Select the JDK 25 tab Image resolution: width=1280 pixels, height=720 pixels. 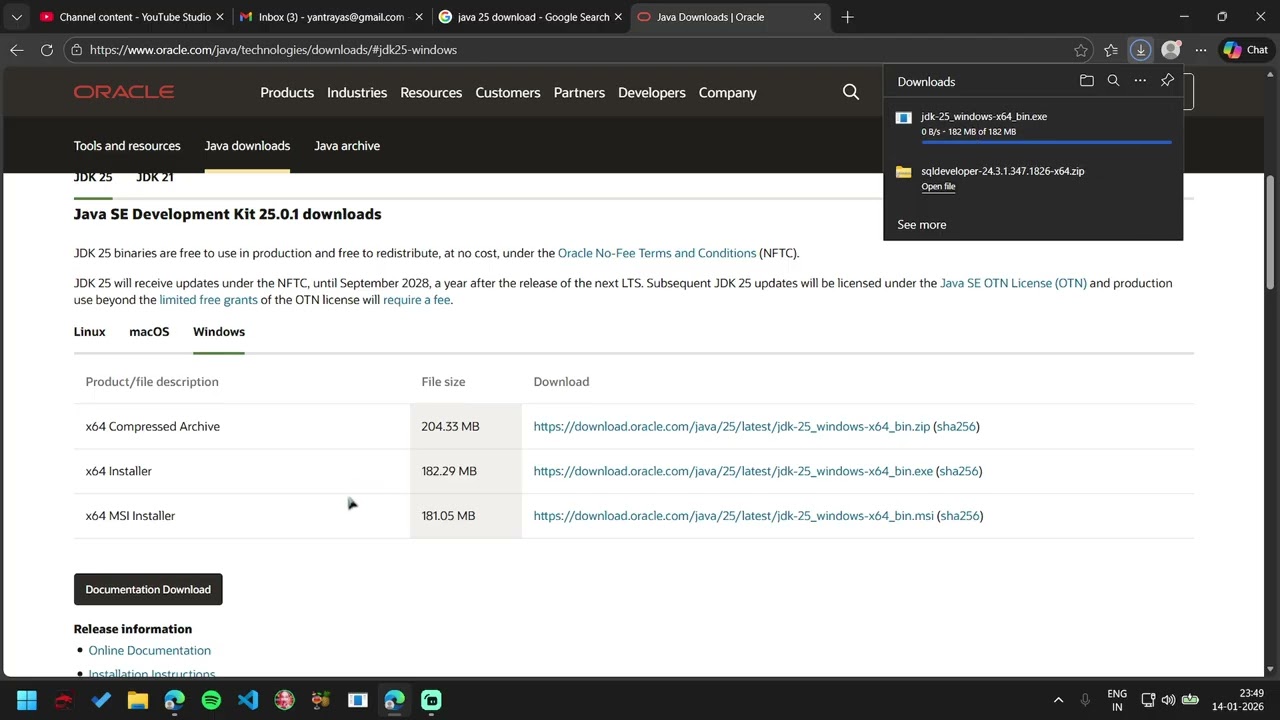pos(93,178)
